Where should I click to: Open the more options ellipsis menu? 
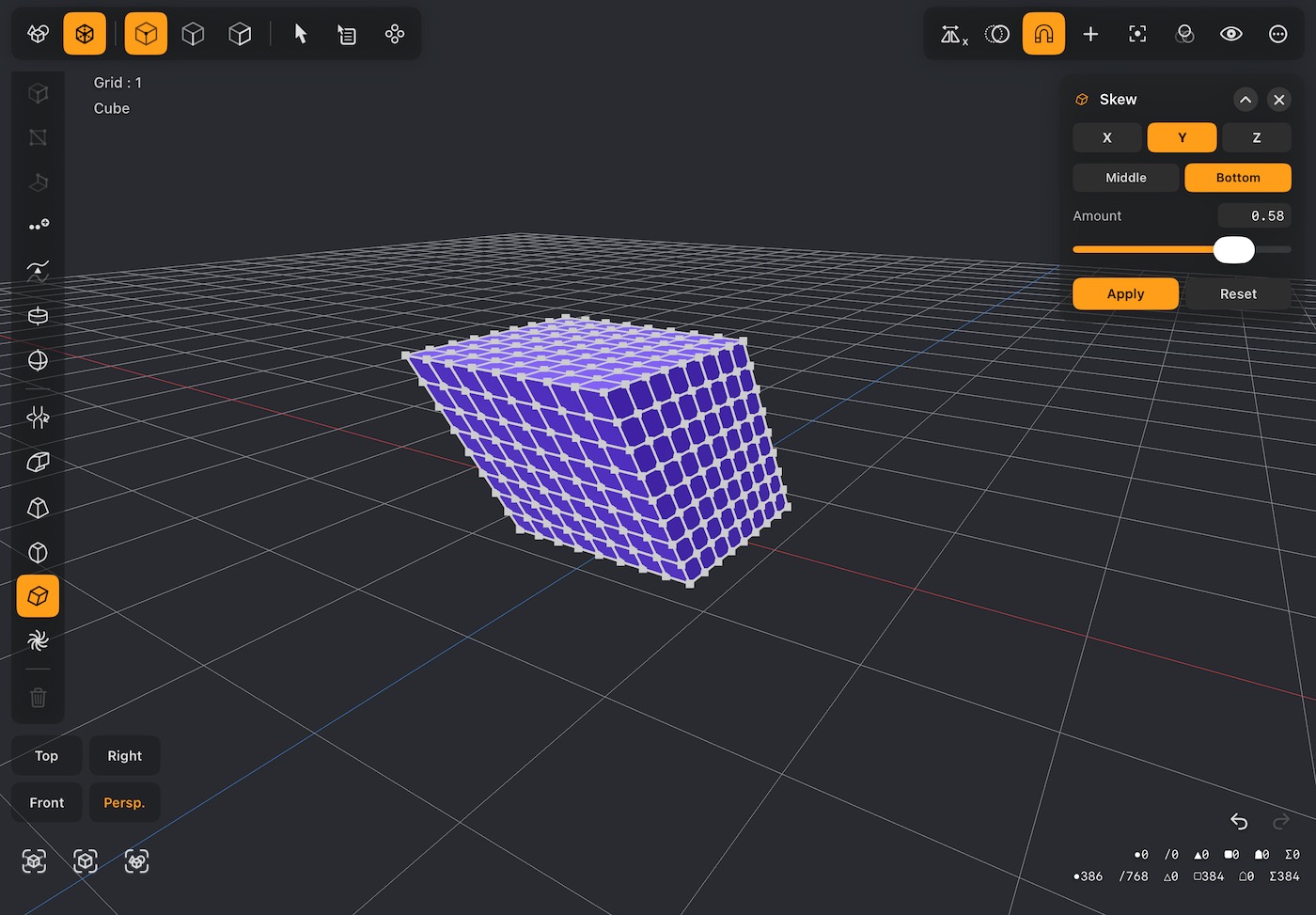point(1278,34)
